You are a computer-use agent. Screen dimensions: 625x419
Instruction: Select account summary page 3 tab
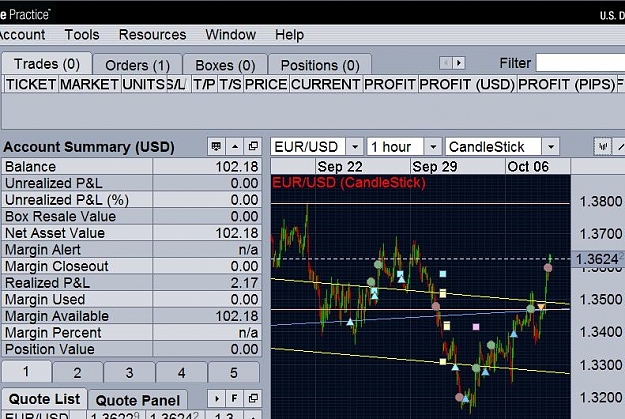click(129, 372)
